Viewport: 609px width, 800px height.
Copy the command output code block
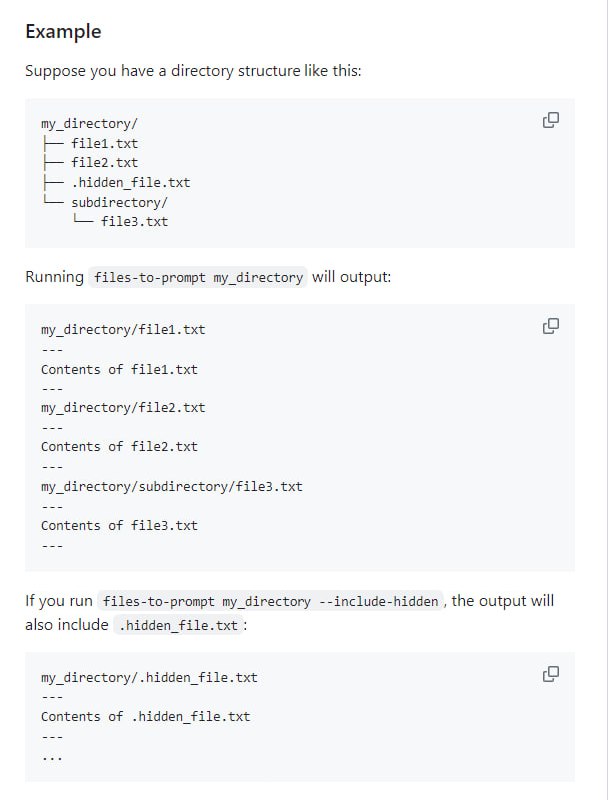(x=549, y=325)
